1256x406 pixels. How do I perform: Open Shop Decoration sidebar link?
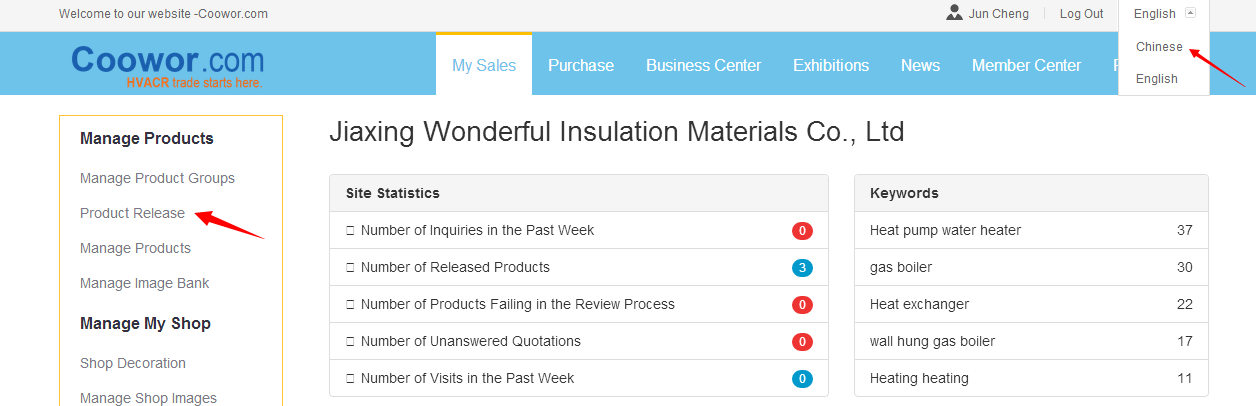click(x=132, y=363)
